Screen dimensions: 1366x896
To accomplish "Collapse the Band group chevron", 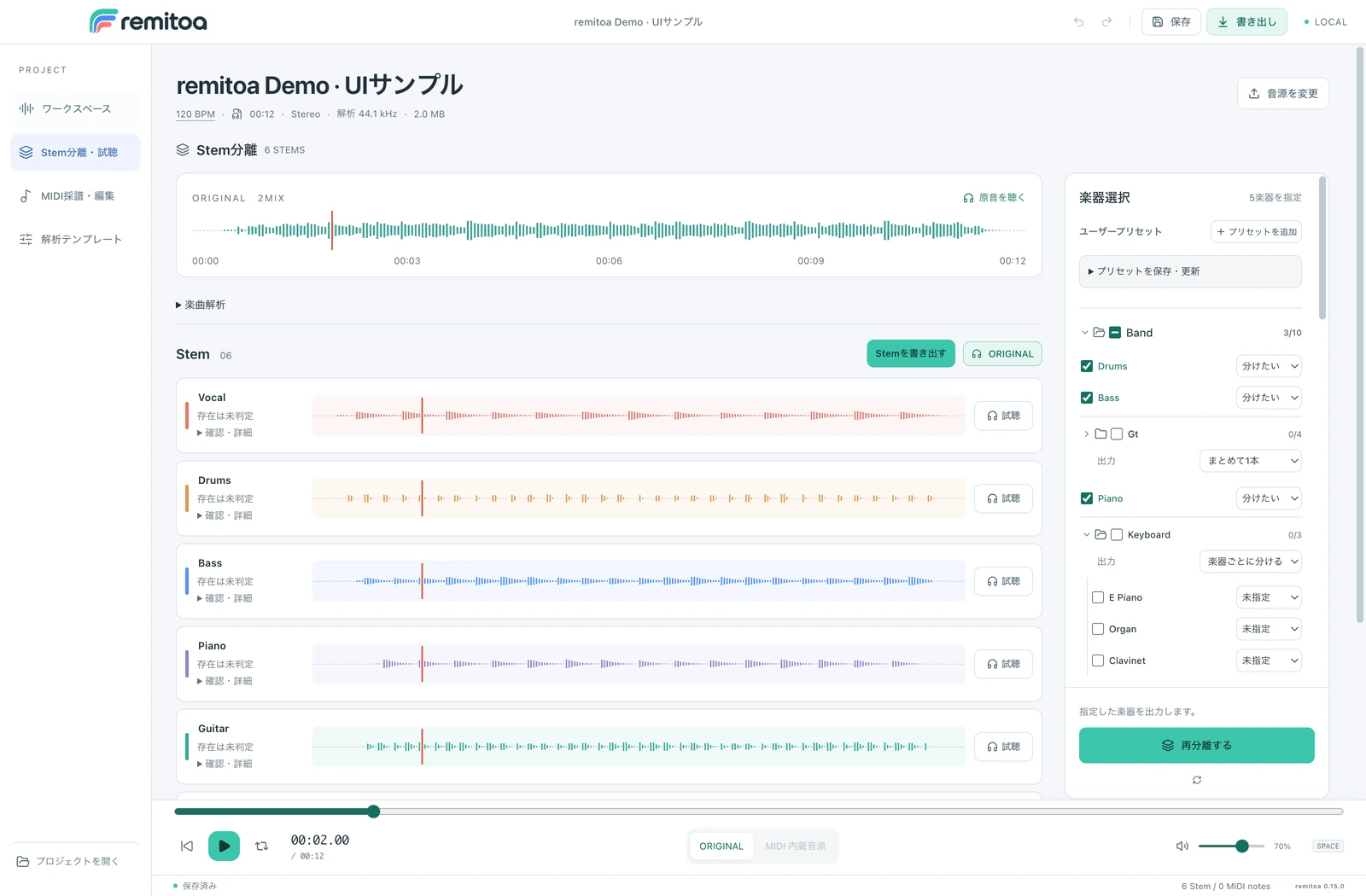I will pos(1085,333).
